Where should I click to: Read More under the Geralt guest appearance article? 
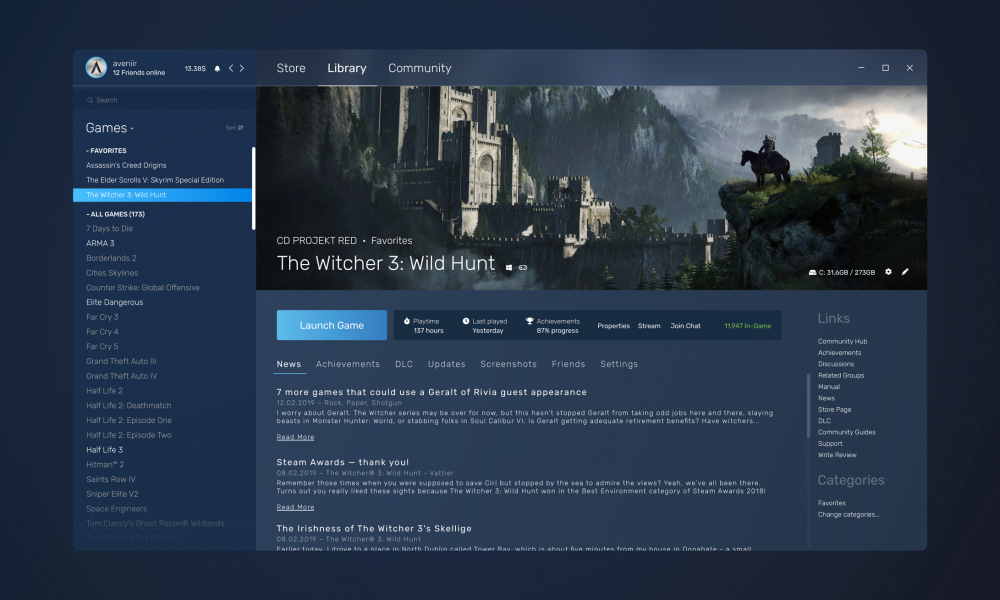[295, 437]
